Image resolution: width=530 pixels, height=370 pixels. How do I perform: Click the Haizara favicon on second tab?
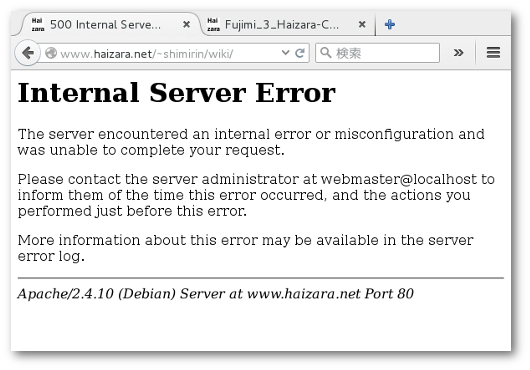(213, 25)
